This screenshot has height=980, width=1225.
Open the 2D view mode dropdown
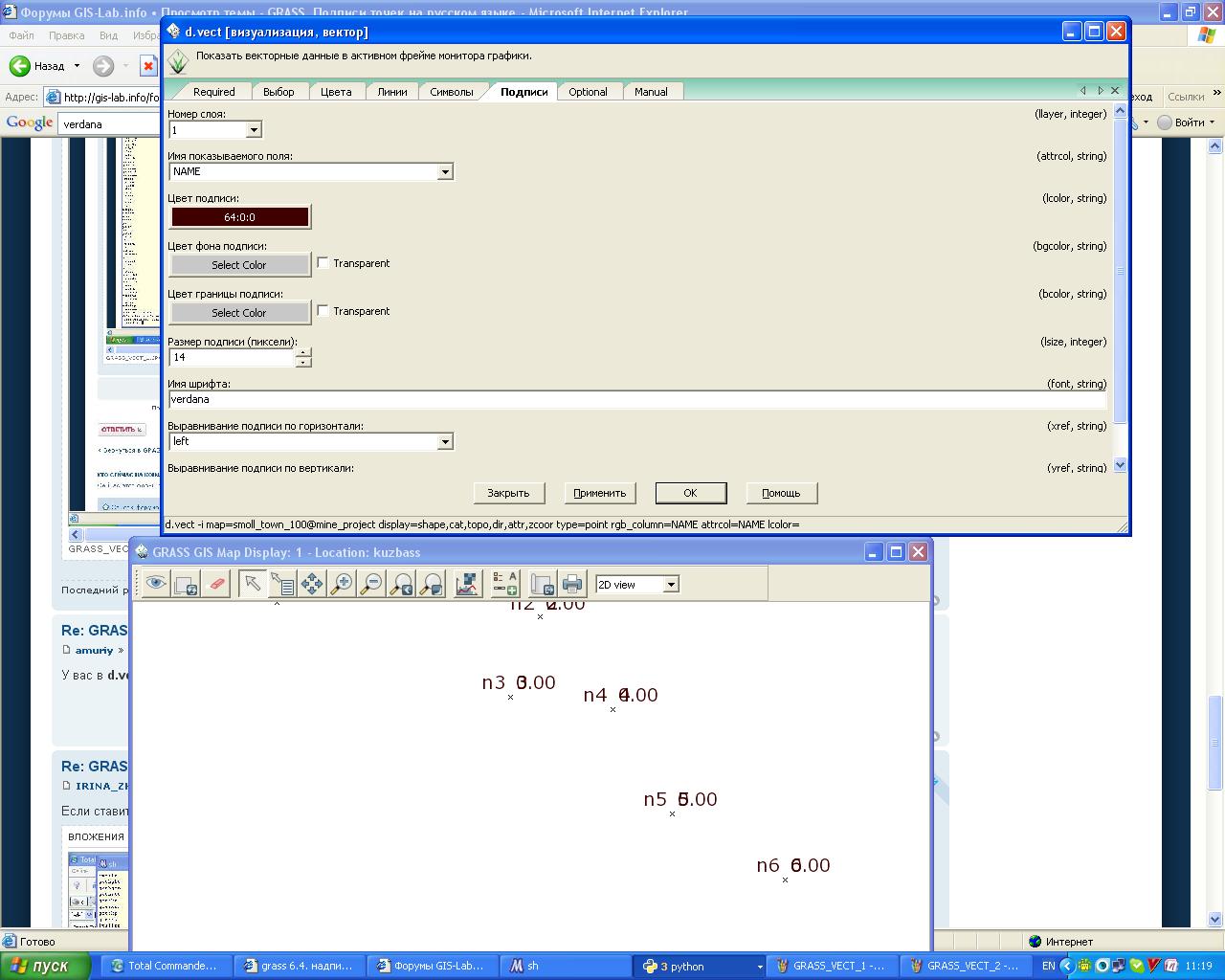point(671,585)
